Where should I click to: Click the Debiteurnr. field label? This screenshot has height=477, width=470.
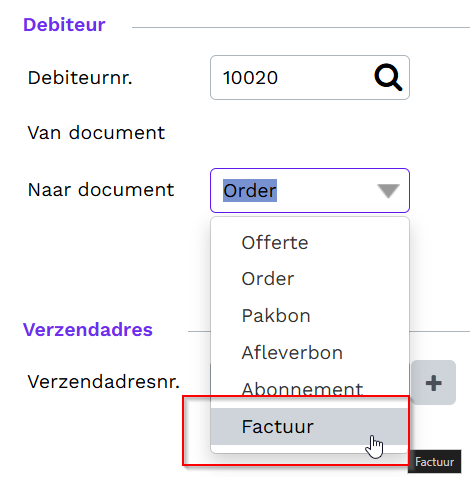(80, 78)
